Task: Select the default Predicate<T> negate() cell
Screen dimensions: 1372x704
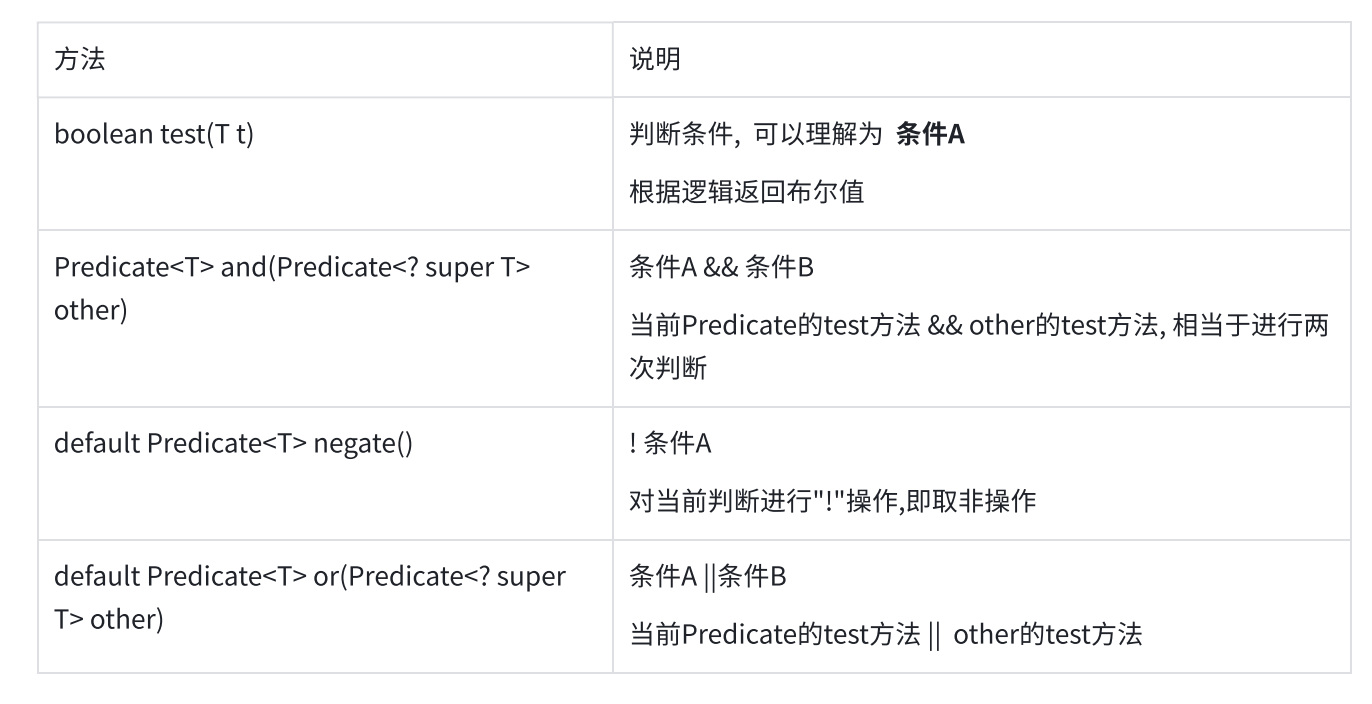Action: 325,473
